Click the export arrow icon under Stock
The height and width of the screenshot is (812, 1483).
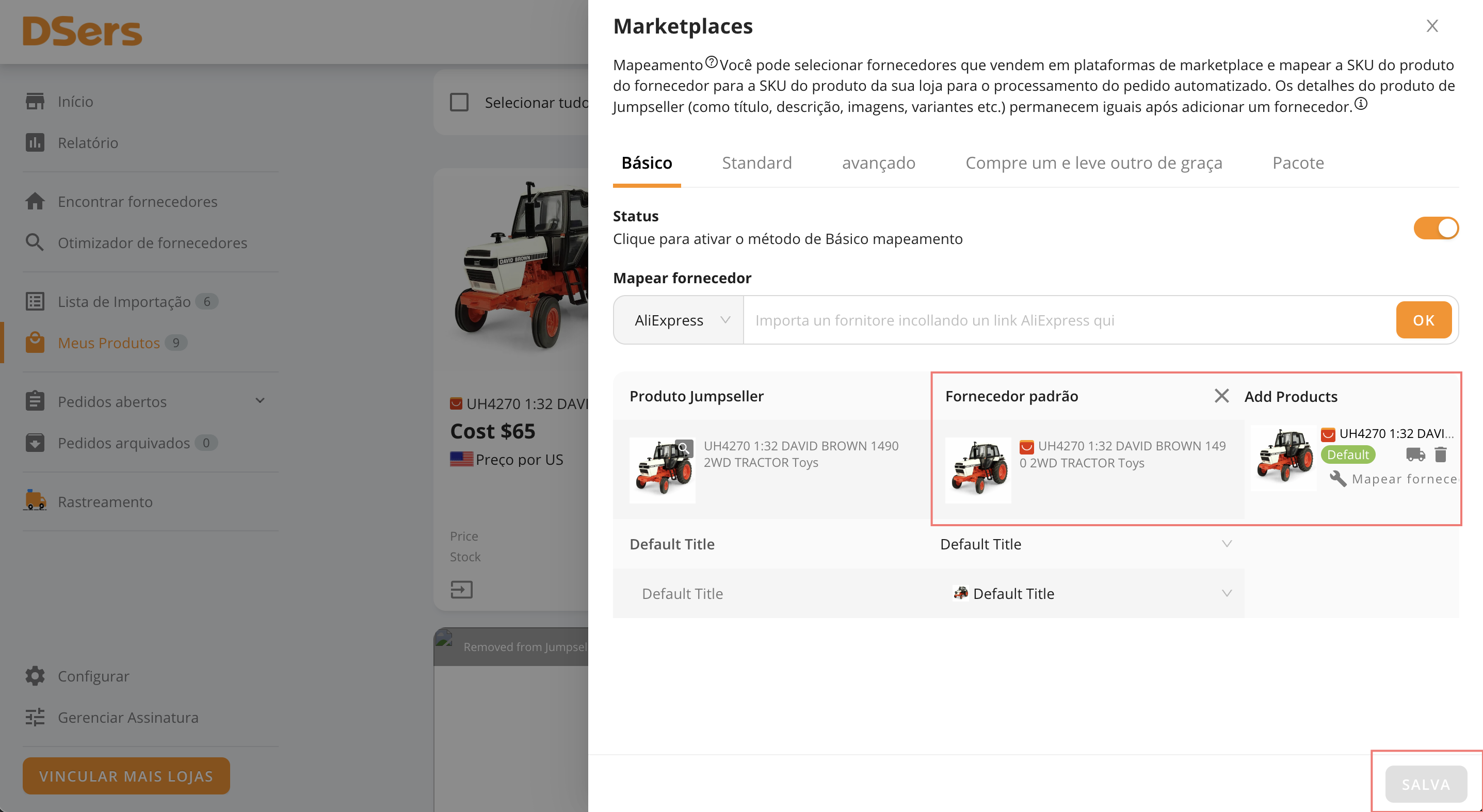[x=461, y=589]
